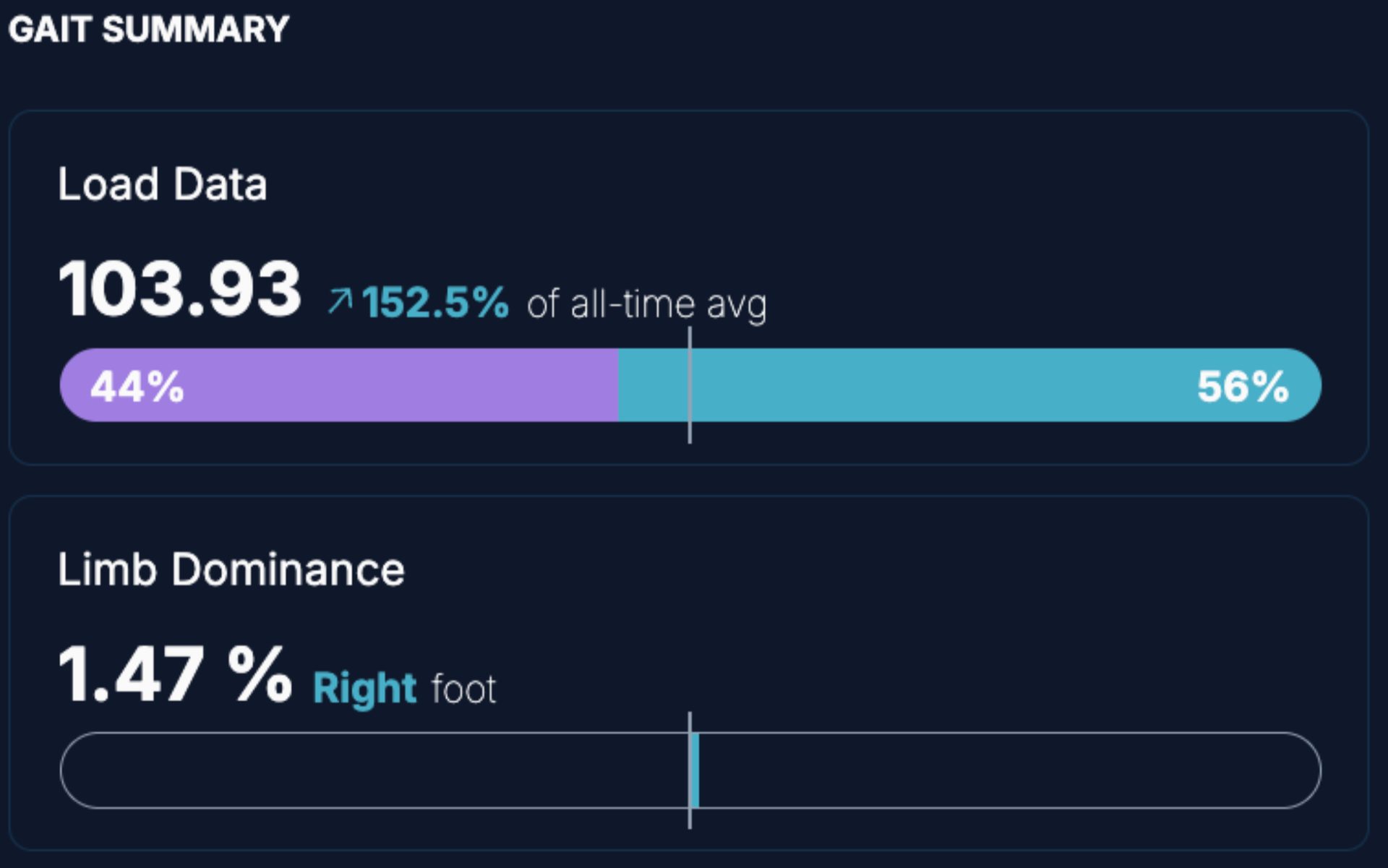The height and width of the screenshot is (868, 1388).
Task: Select the Right foot label
Action: 405,688
